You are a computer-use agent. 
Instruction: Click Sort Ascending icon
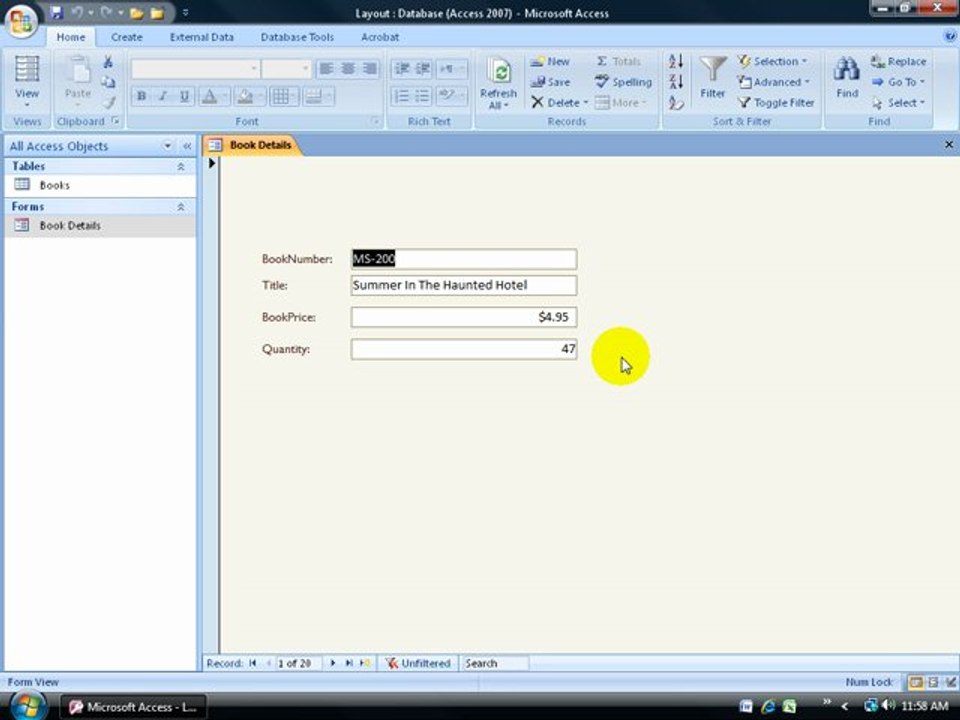coord(676,61)
